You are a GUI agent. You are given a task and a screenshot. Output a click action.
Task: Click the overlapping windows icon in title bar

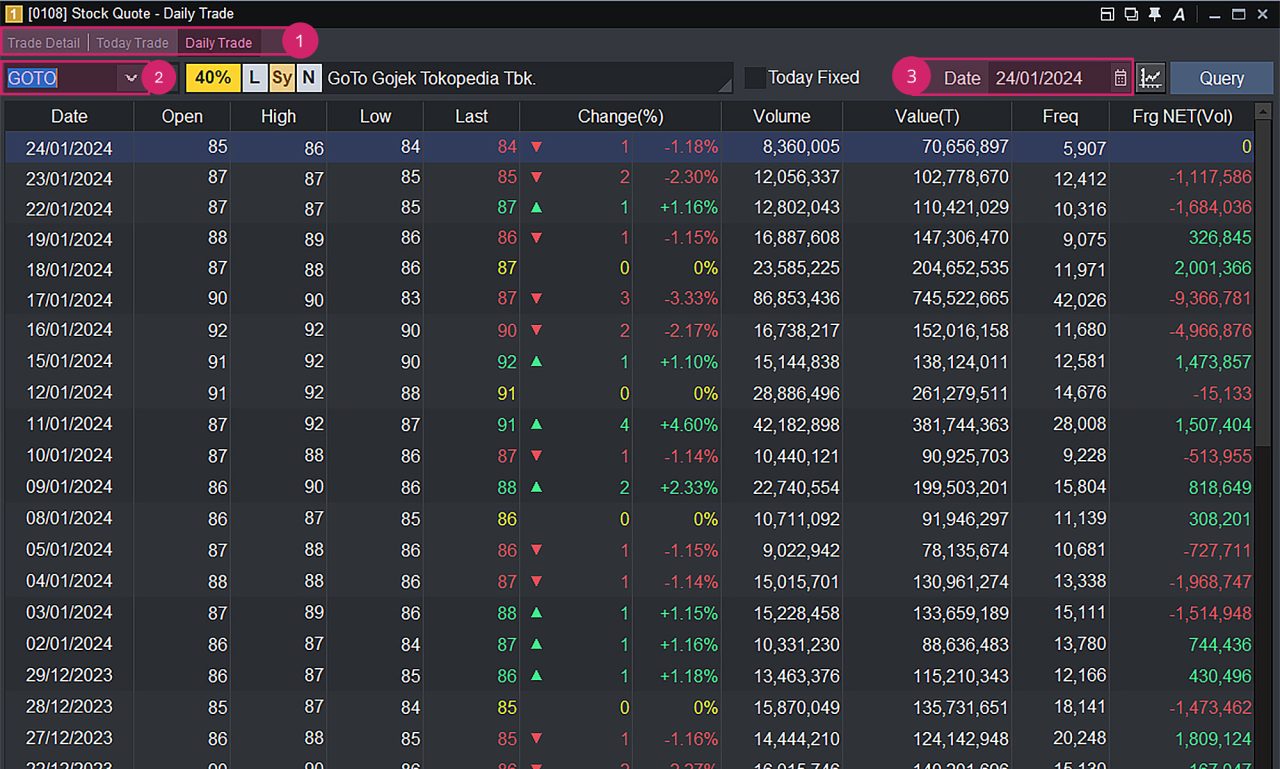[x=1131, y=14]
